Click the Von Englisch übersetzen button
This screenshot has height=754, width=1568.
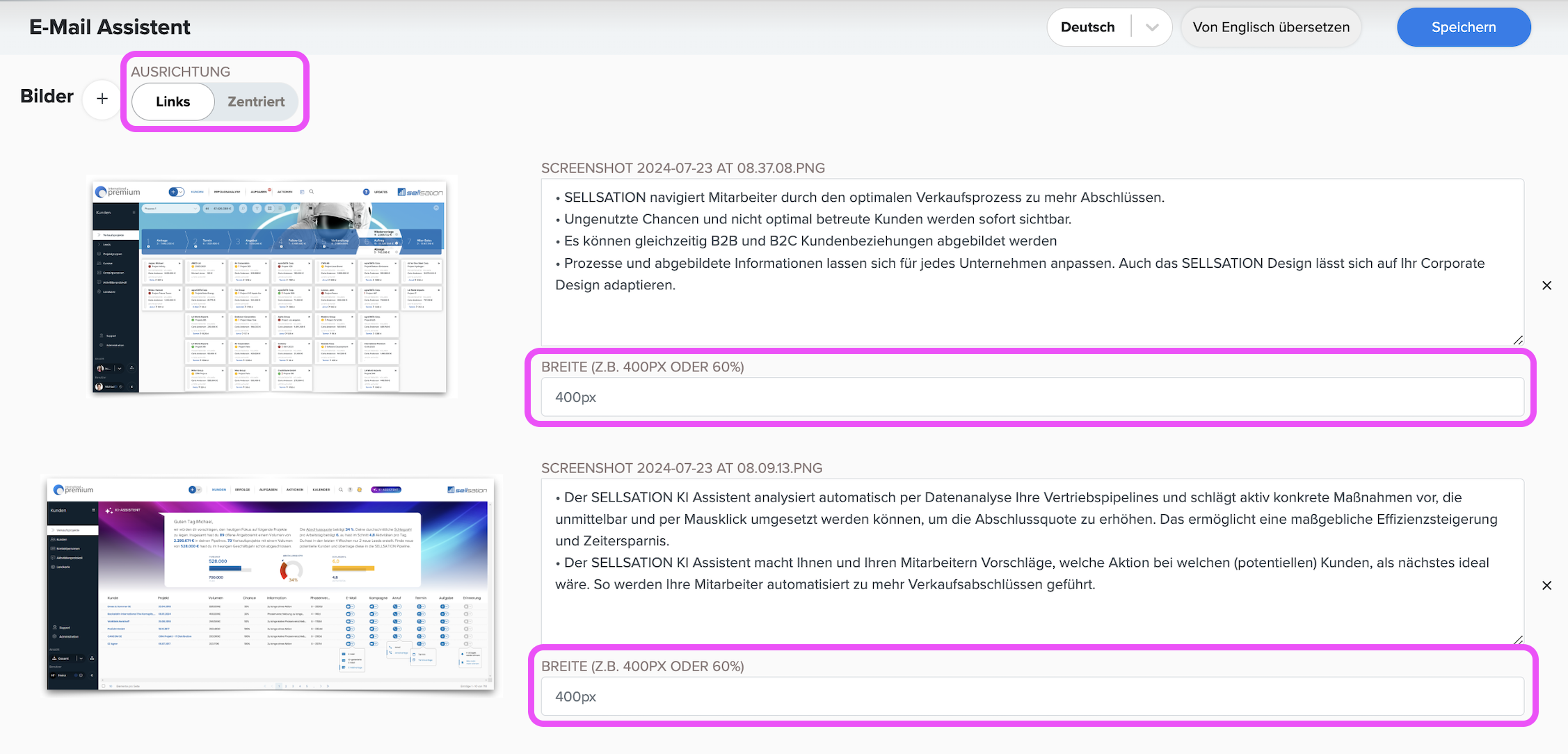point(1271,27)
